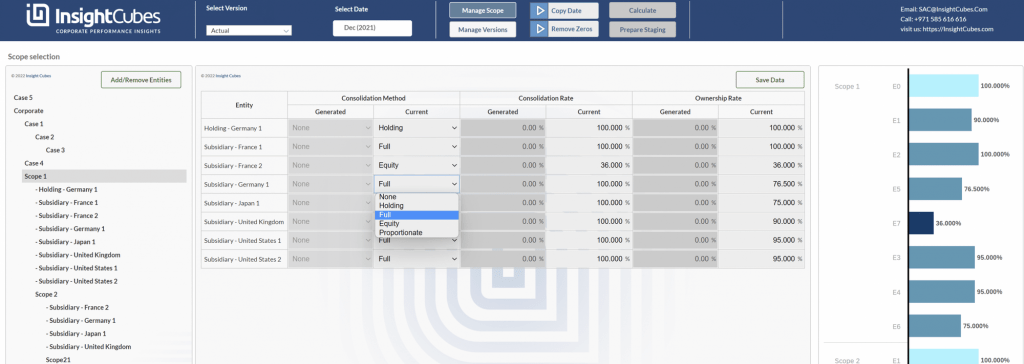Open Generated method dropdown for Holding - Germany 1
The image size is (1024, 364).
(330, 128)
